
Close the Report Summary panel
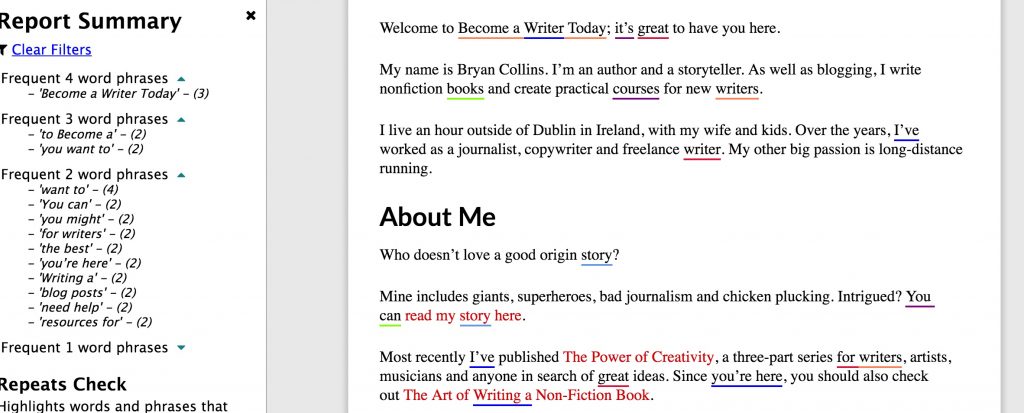click(x=251, y=16)
